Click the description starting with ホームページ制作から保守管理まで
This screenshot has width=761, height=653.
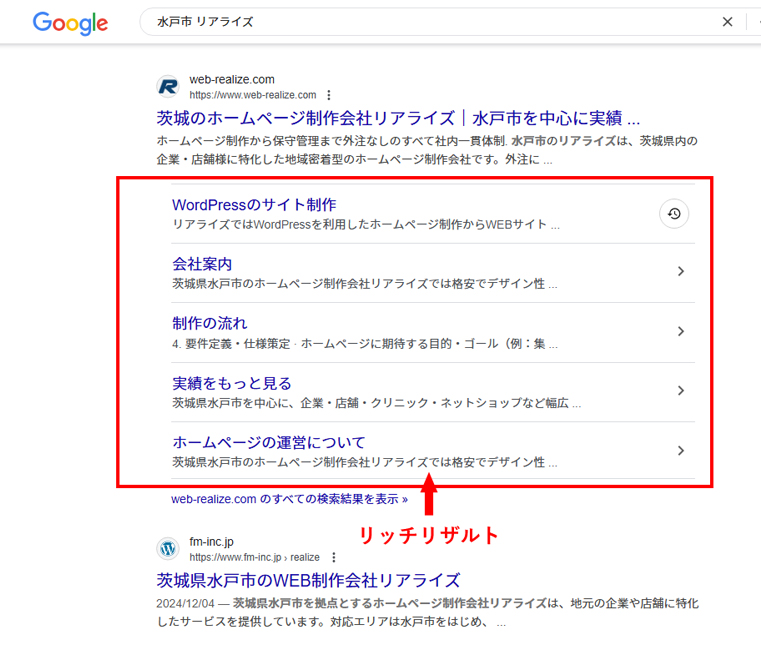tap(427, 150)
